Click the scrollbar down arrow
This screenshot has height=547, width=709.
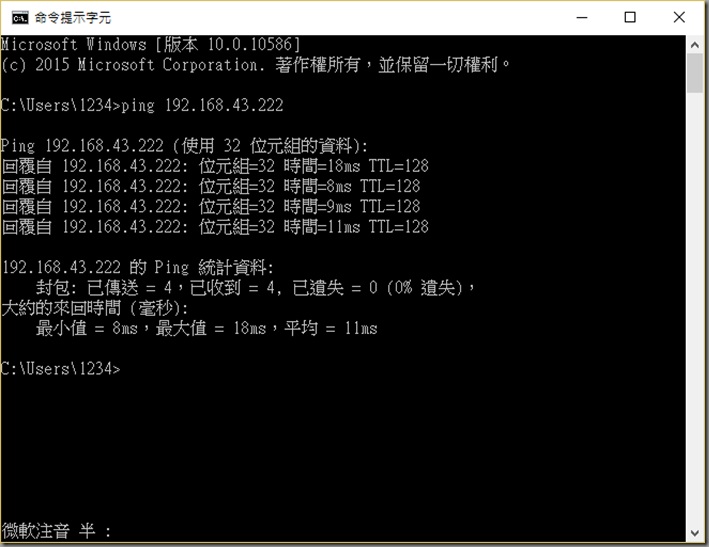[695, 533]
